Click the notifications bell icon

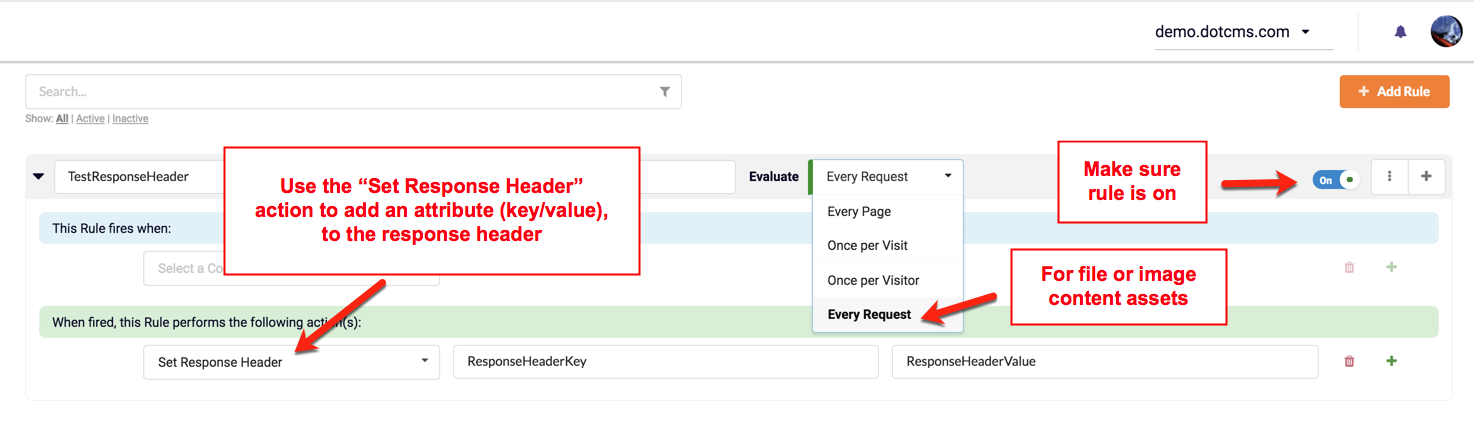pos(1400,32)
